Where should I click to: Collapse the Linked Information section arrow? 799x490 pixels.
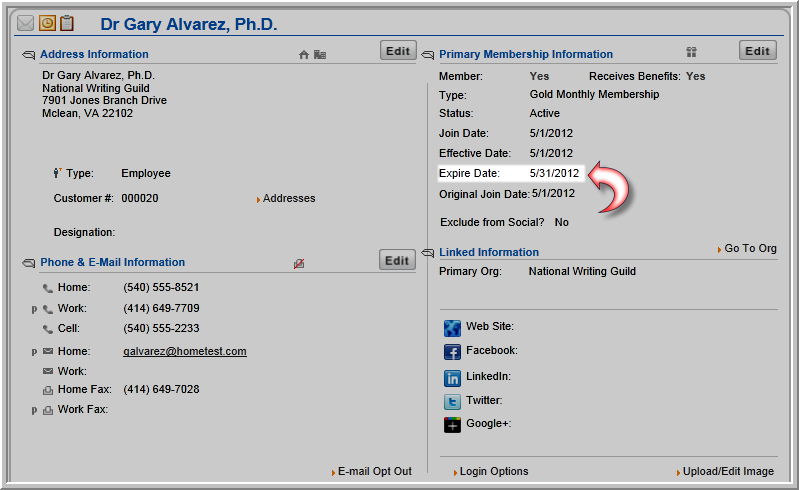pyautogui.click(x=428, y=253)
